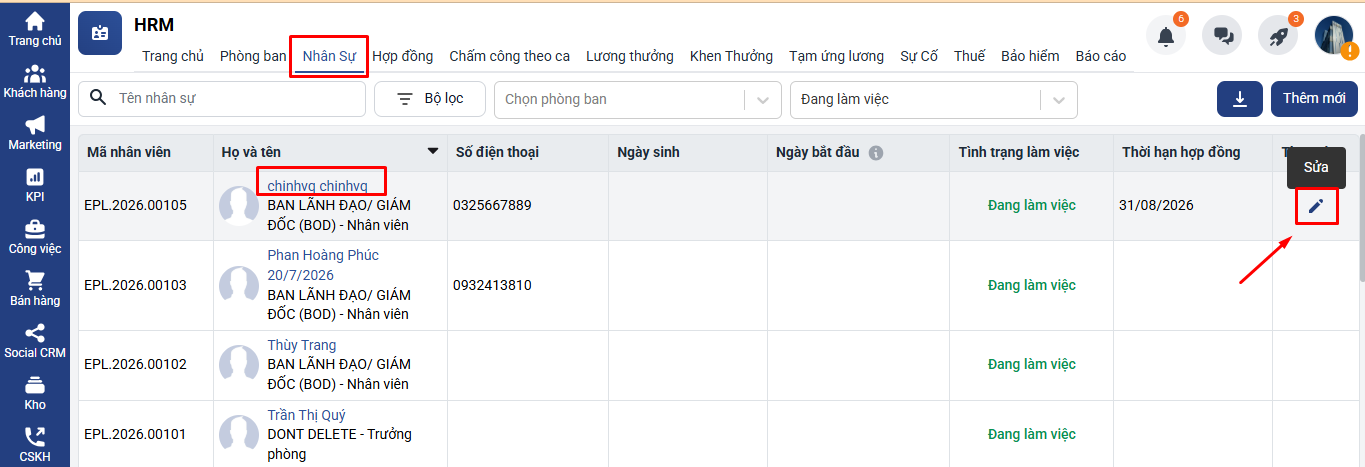Click the Thêm mới button
Viewport: 1365px width, 467px height.
coord(1314,99)
